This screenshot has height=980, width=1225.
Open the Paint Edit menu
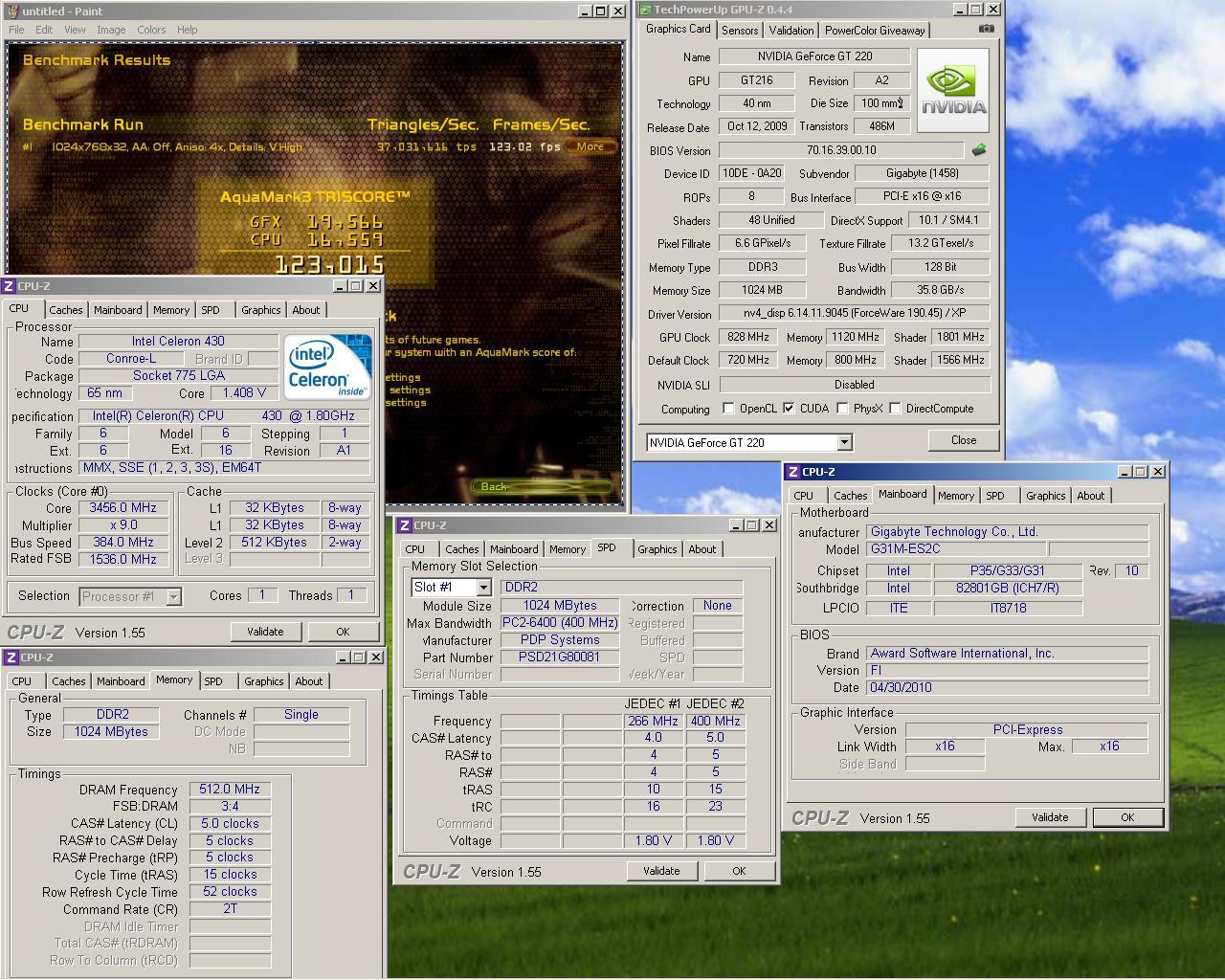pyautogui.click(x=44, y=30)
